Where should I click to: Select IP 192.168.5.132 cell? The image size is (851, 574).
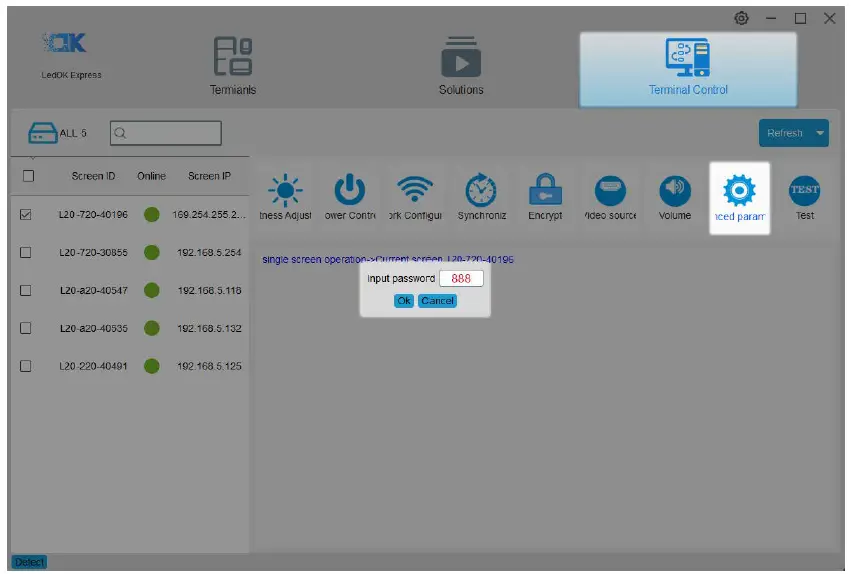pyautogui.click(x=209, y=328)
